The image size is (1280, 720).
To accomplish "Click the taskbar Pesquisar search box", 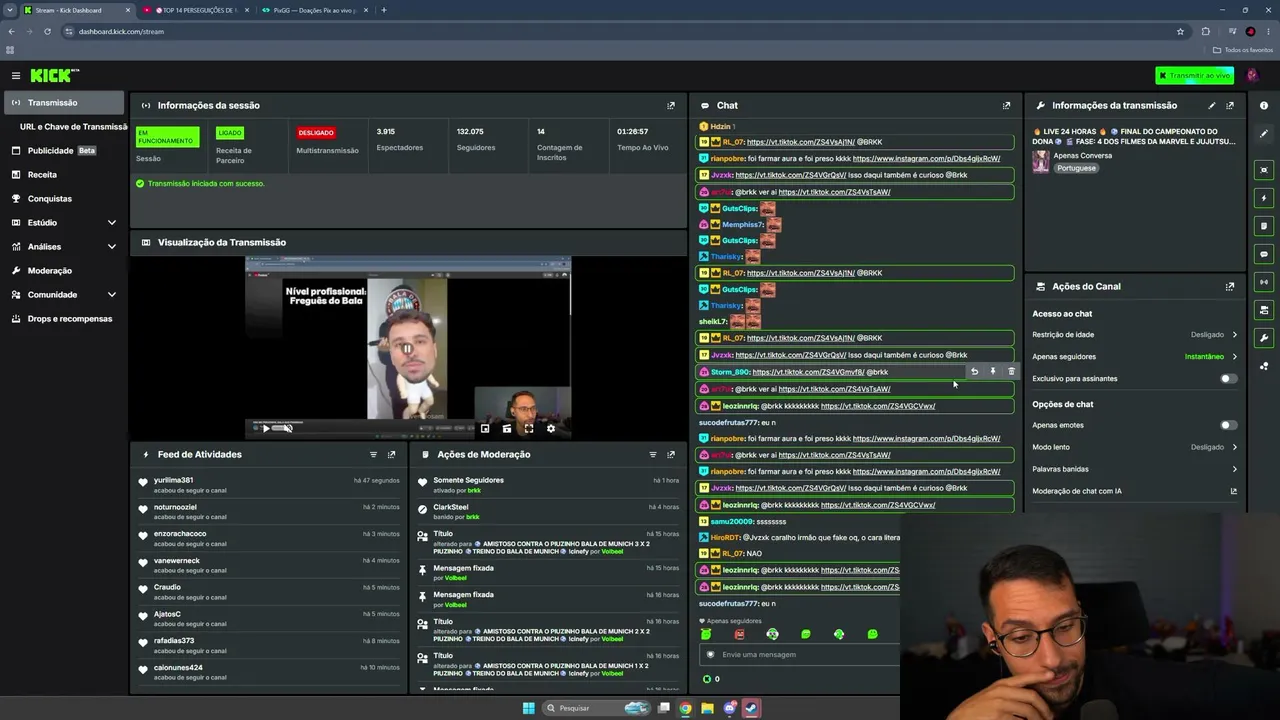I will pos(597,708).
